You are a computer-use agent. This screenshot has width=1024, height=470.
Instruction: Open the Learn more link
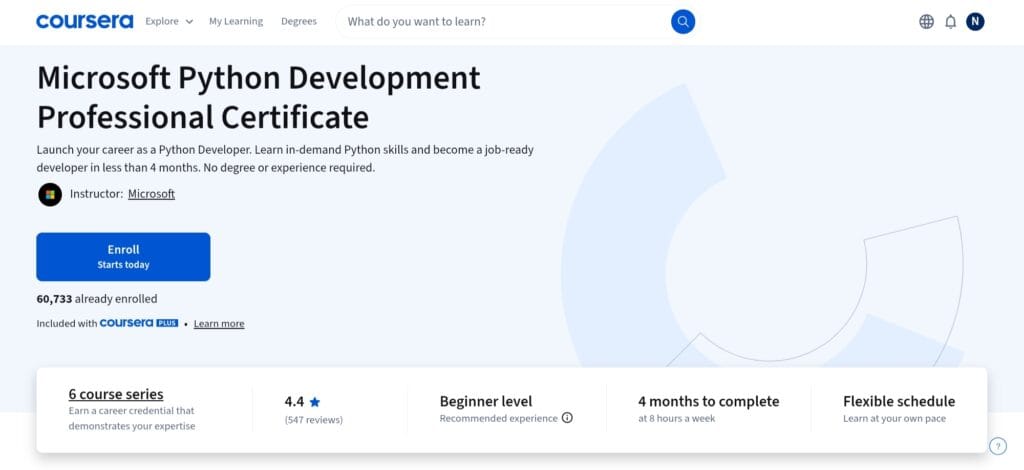219,324
